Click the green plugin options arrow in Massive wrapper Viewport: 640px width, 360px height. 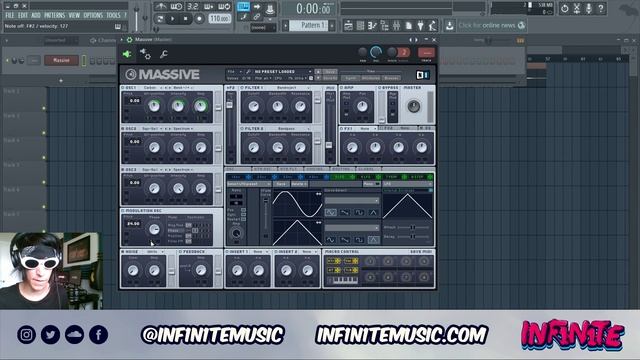[x=127, y=54]
